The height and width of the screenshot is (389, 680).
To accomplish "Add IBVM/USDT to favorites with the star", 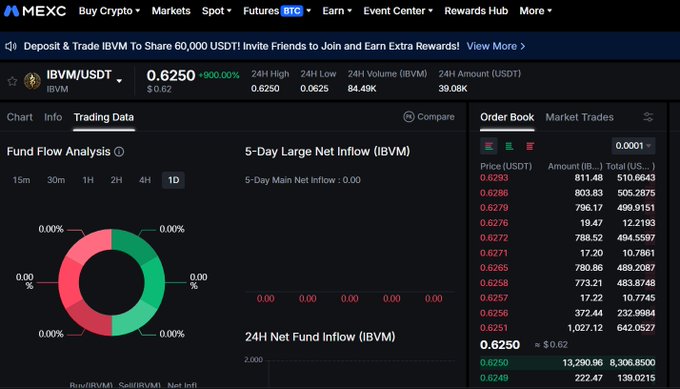I will pyautogui.click(x=13, y=81).
